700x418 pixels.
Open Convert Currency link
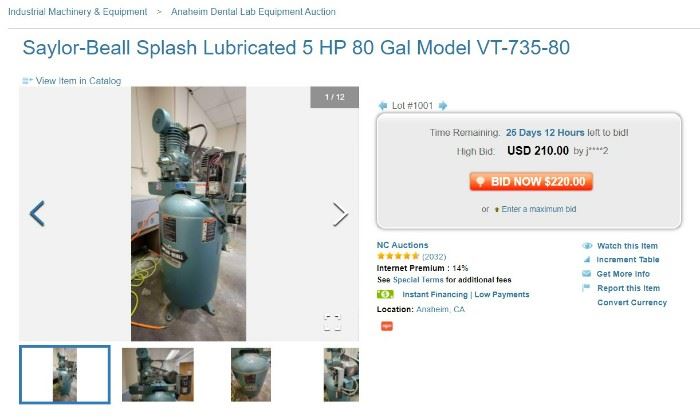(x=632, y=302)
